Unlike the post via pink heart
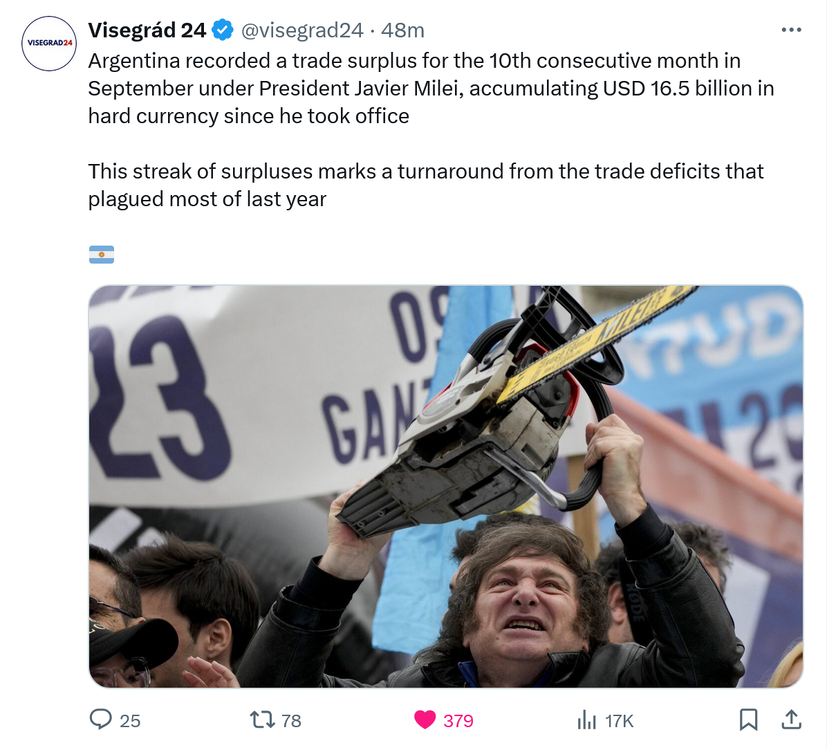This screenshot has width=827, height=750. pyautogui.click(x=425, y=719)
